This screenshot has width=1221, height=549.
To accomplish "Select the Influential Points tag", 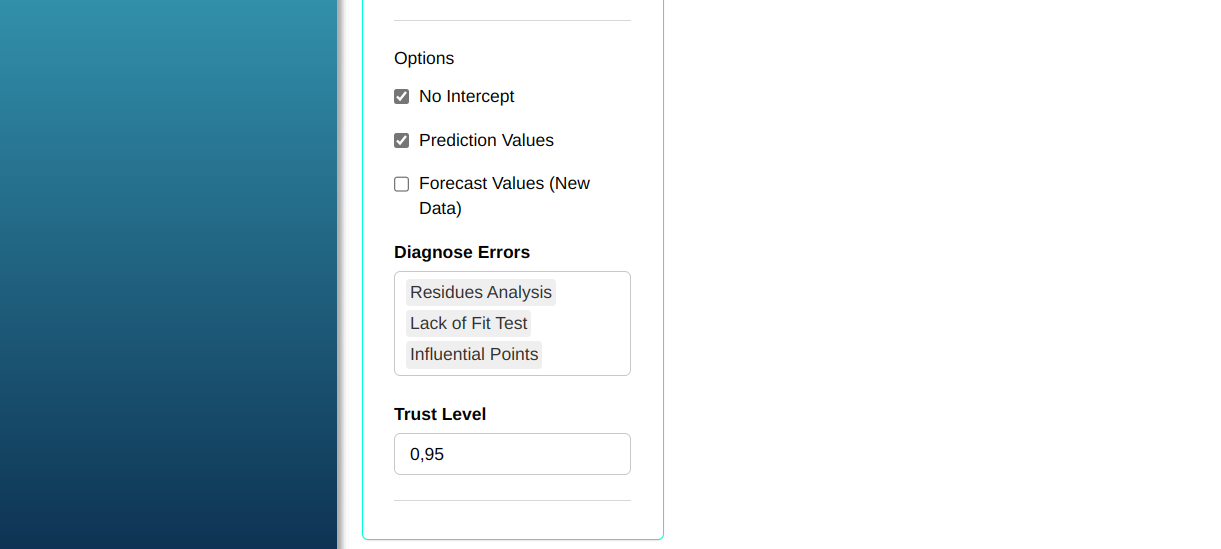I will (x=474, y=355).
